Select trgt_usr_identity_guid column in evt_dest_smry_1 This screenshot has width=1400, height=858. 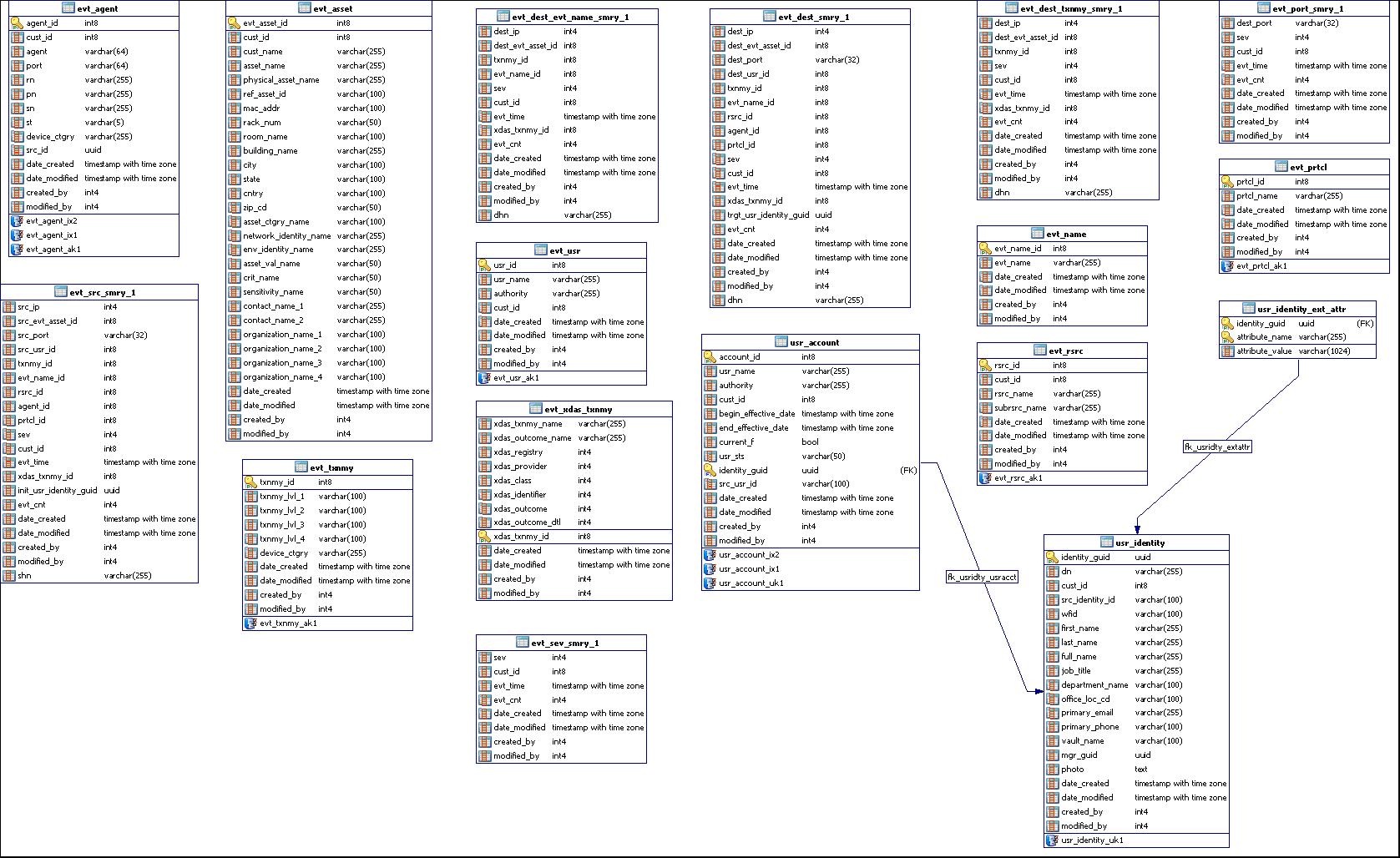(767, 215)
